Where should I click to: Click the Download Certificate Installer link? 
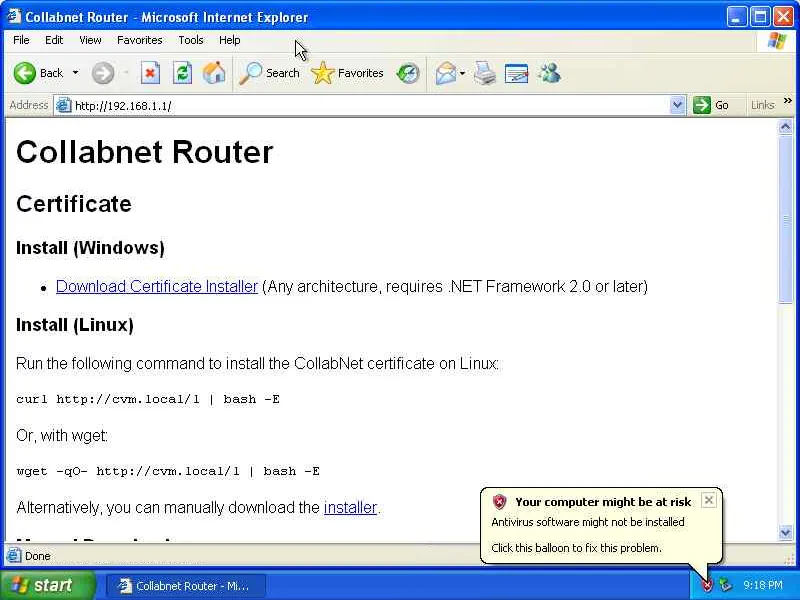157,286
